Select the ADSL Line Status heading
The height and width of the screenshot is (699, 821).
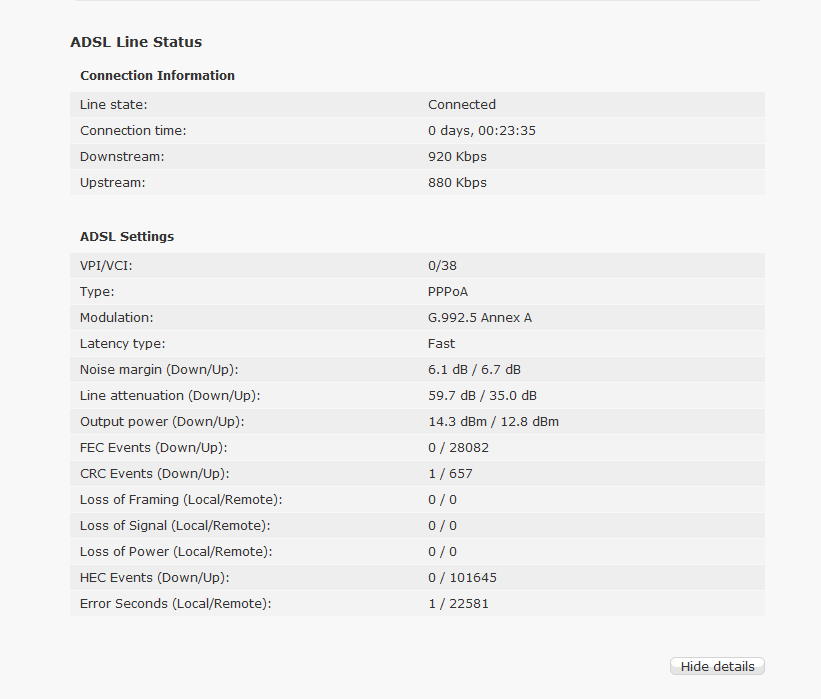click(x=135, y=42)
